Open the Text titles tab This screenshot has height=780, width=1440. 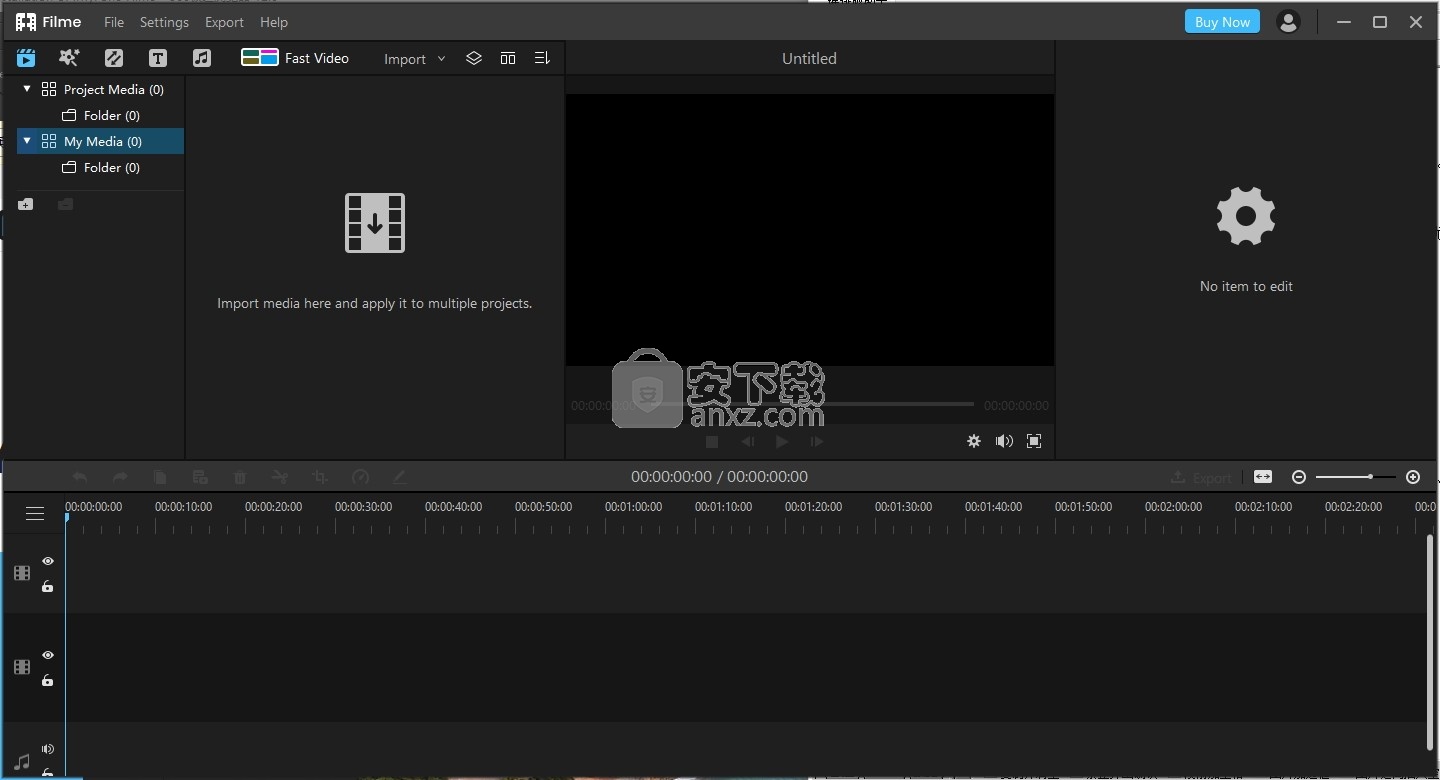(158, 58)
